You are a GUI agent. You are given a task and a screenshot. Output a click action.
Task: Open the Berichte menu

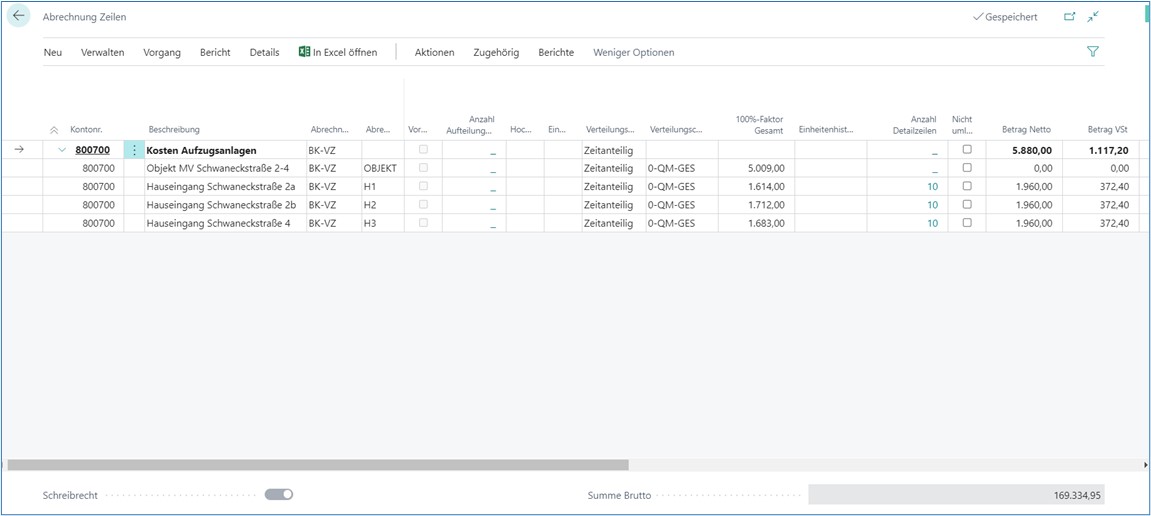[x=556, y=52]
